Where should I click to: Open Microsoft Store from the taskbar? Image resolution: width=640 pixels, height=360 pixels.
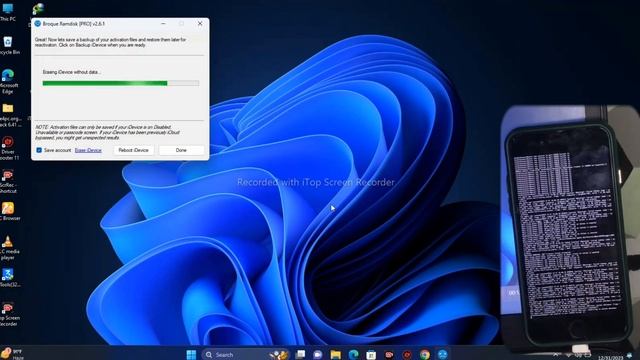(x=371, y=354)
